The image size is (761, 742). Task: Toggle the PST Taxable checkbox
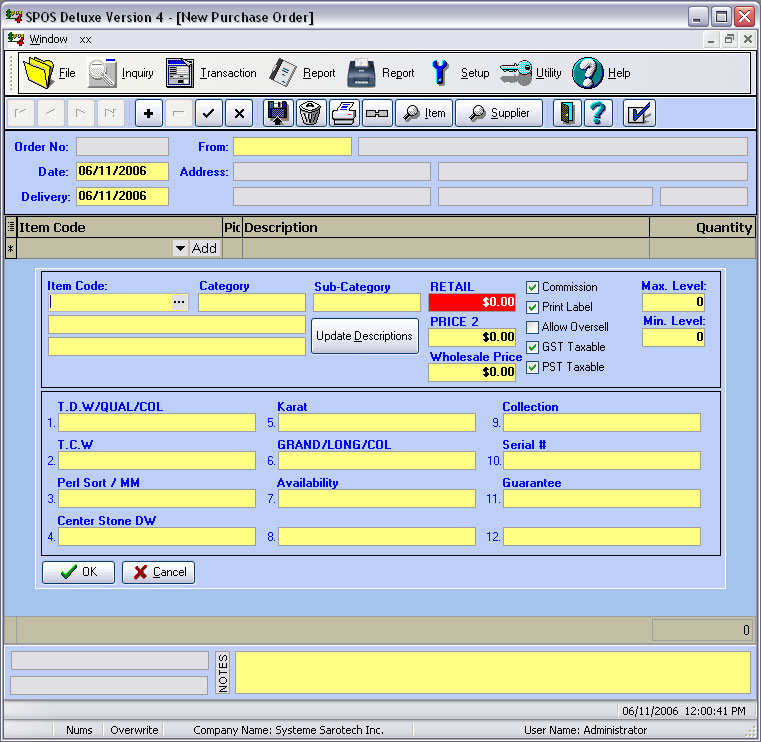click(x=532, y=367)
